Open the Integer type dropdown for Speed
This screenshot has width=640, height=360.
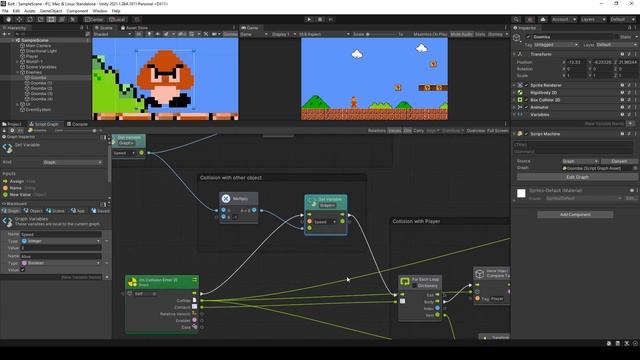coord(60,241)
